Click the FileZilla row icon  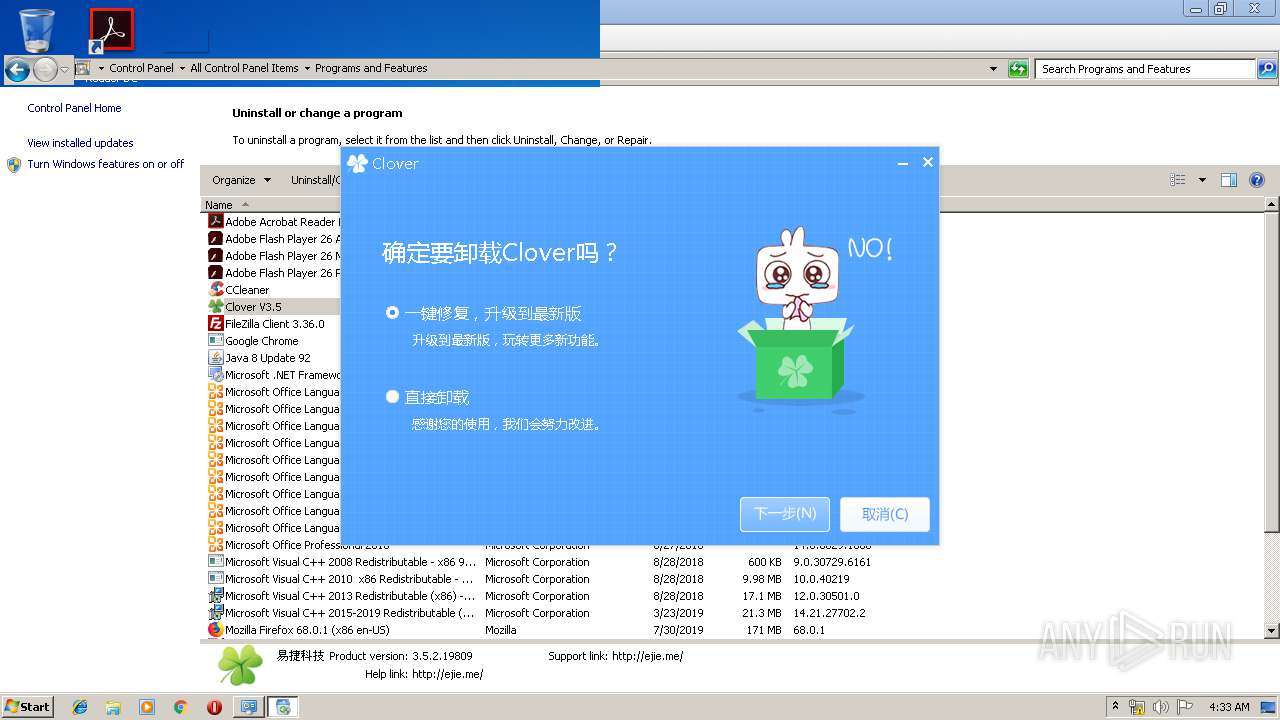(215, 324)
